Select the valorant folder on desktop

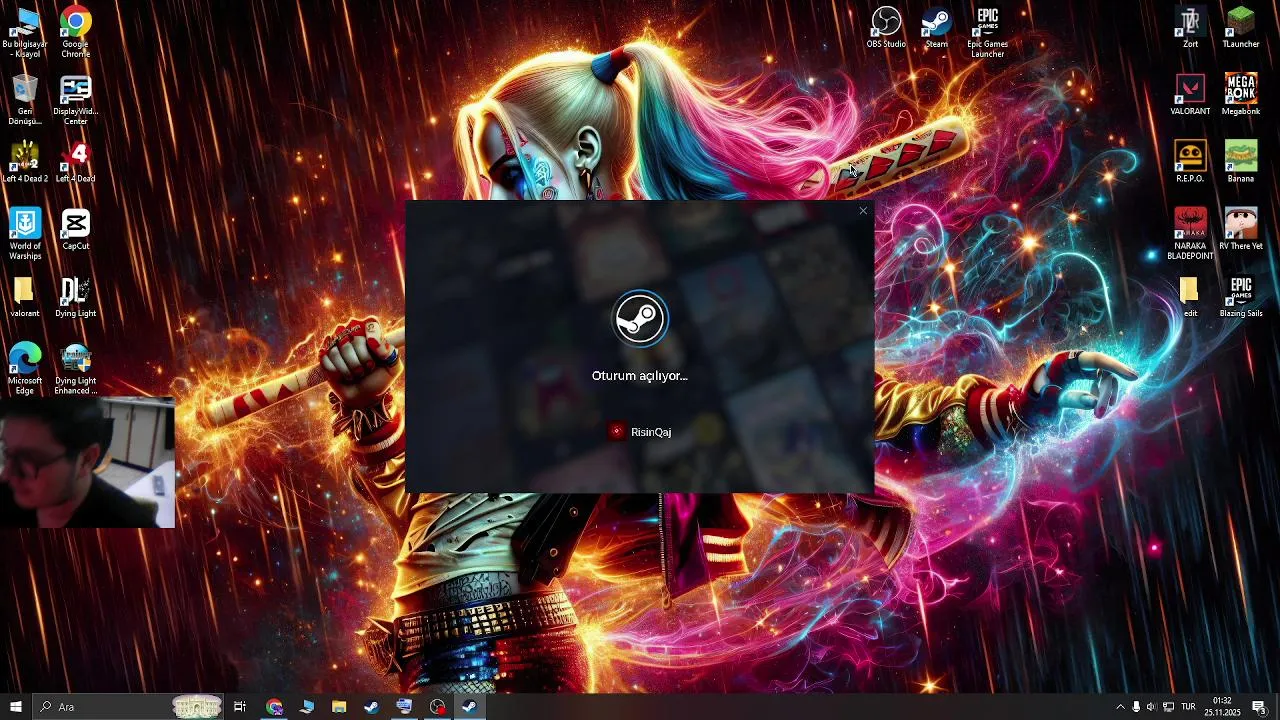click(25, 297)
